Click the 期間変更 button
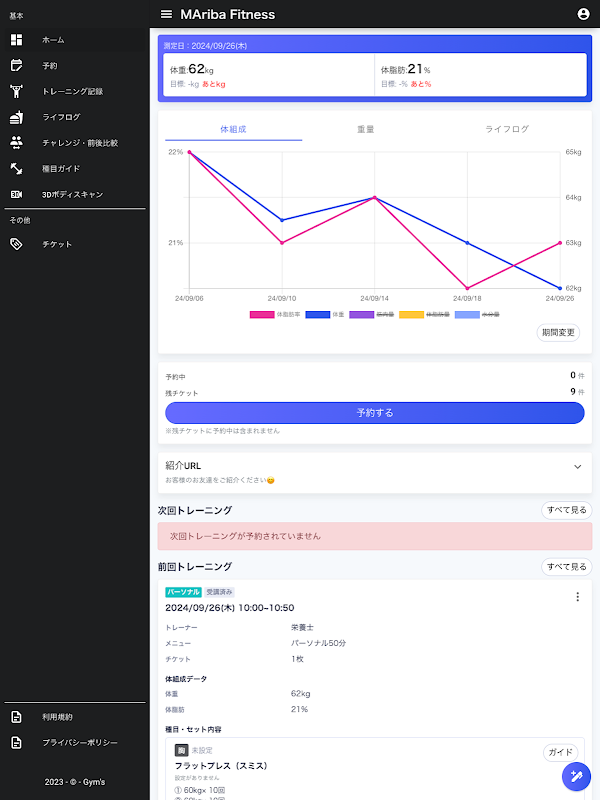The image size is (600, 800). [558, 333]
